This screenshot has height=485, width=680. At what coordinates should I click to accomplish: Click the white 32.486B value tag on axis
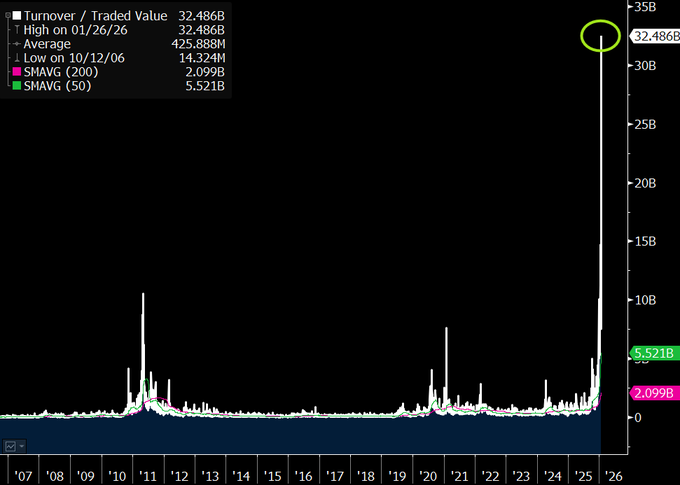[654, 35]
